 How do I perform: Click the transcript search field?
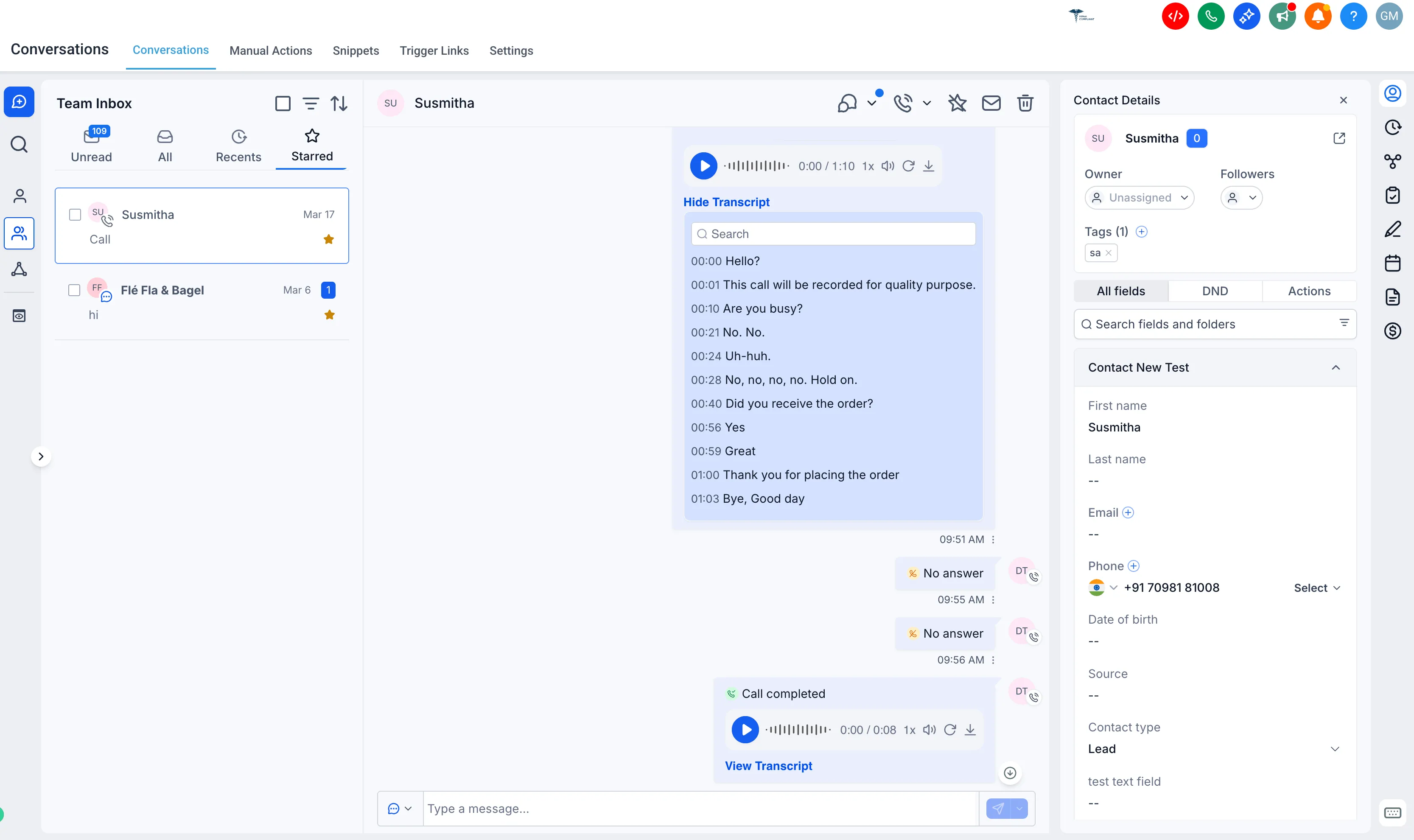[x=833, y=233]
